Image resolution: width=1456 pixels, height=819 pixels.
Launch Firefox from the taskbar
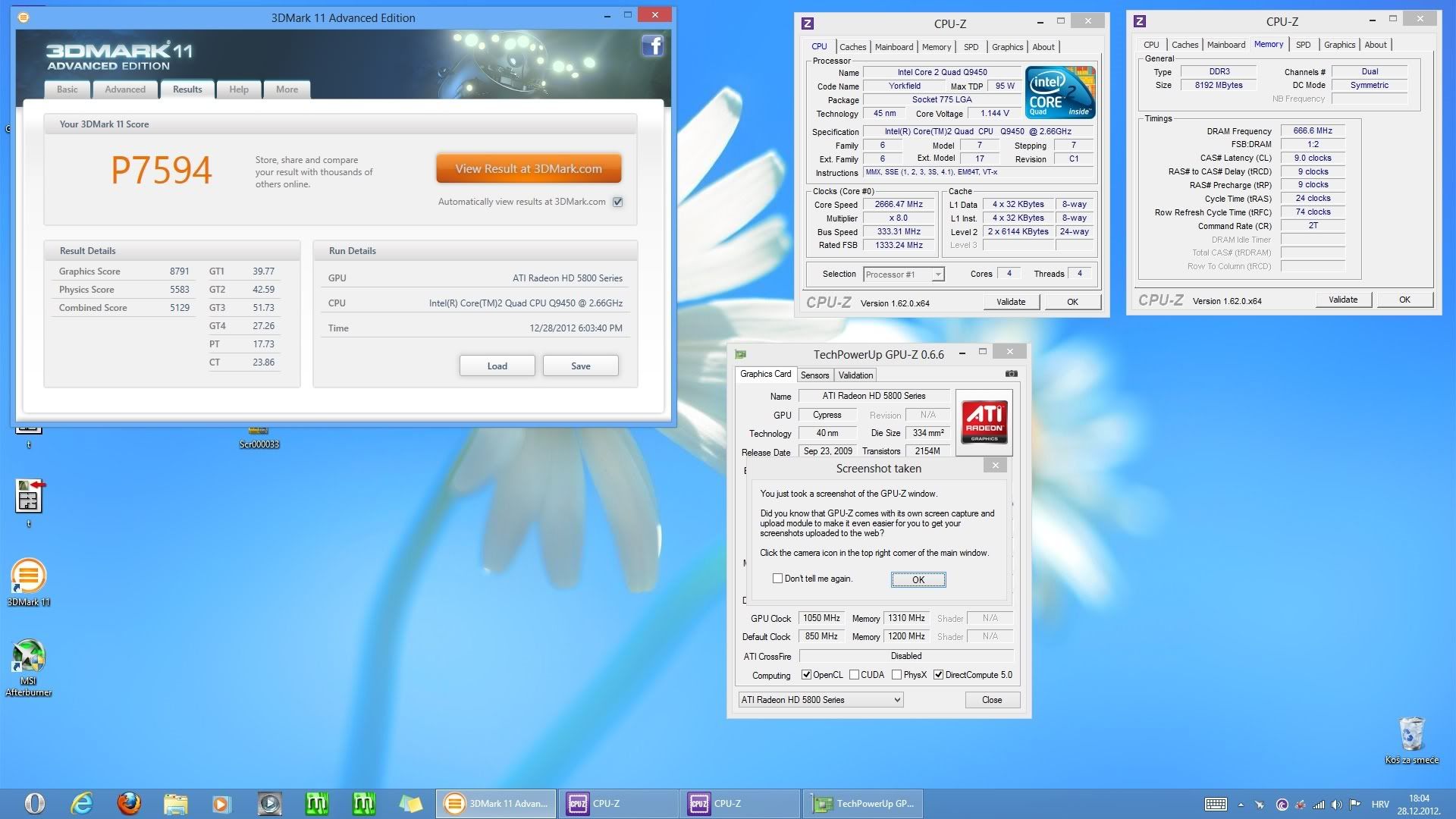[x=129, y=803]
